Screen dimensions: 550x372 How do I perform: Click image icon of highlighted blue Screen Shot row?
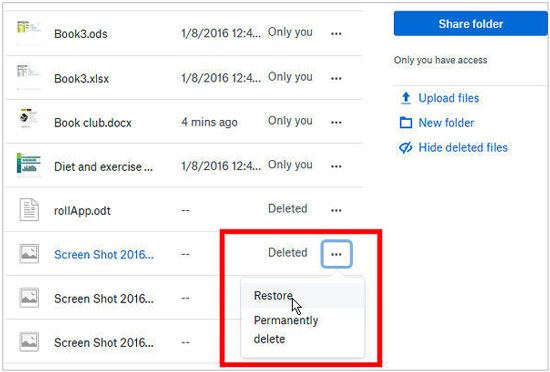[x=29, y=253]
